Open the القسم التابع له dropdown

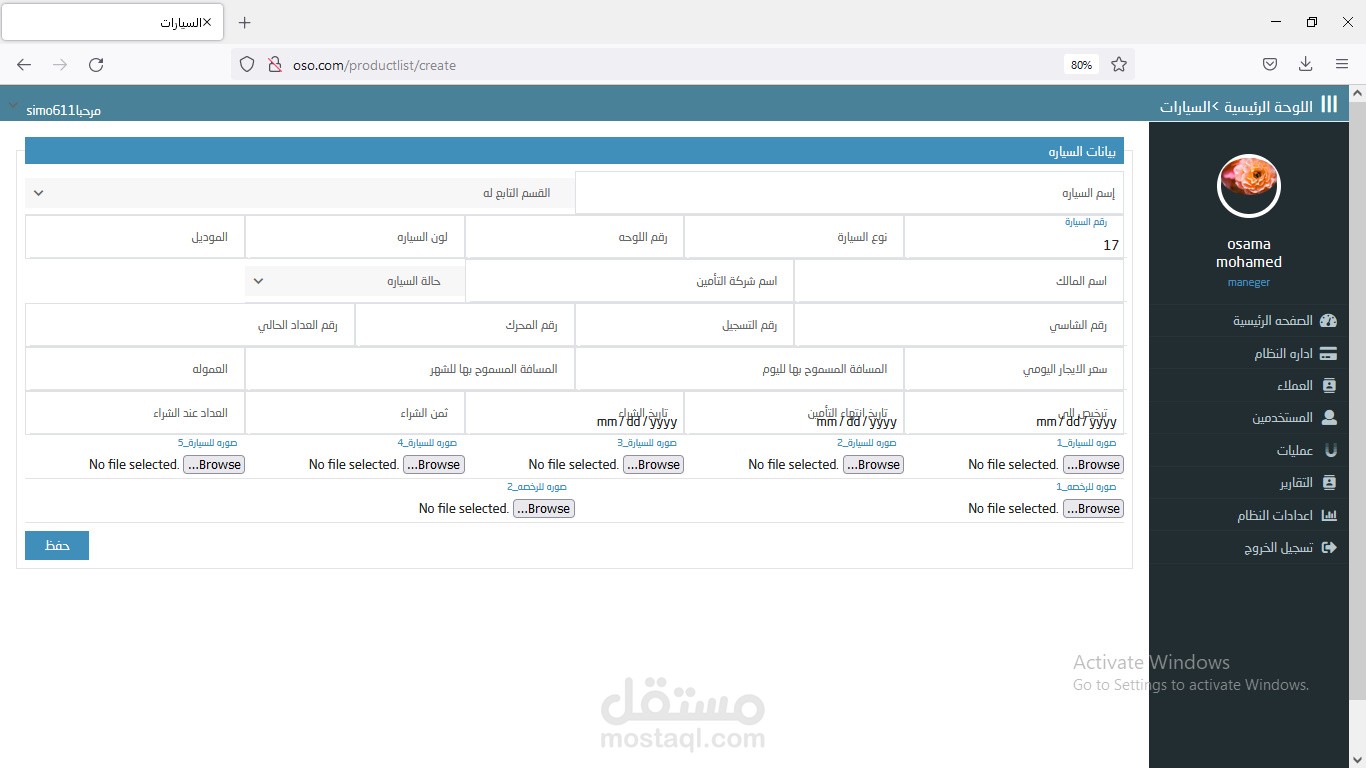pos(300,193)
